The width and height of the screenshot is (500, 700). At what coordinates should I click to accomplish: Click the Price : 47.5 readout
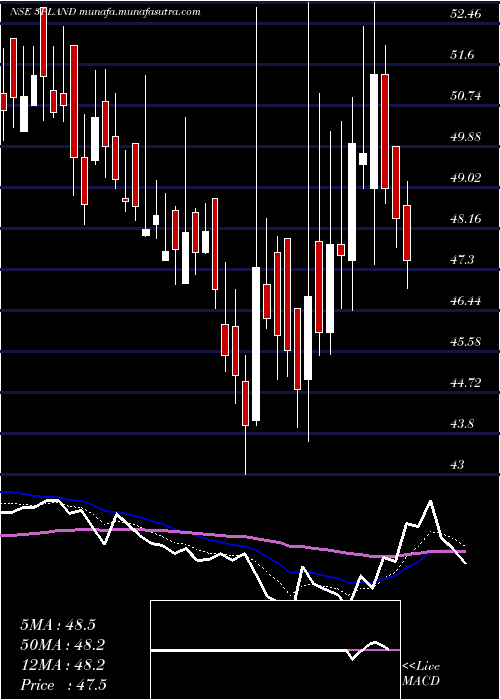click(63, 685)
